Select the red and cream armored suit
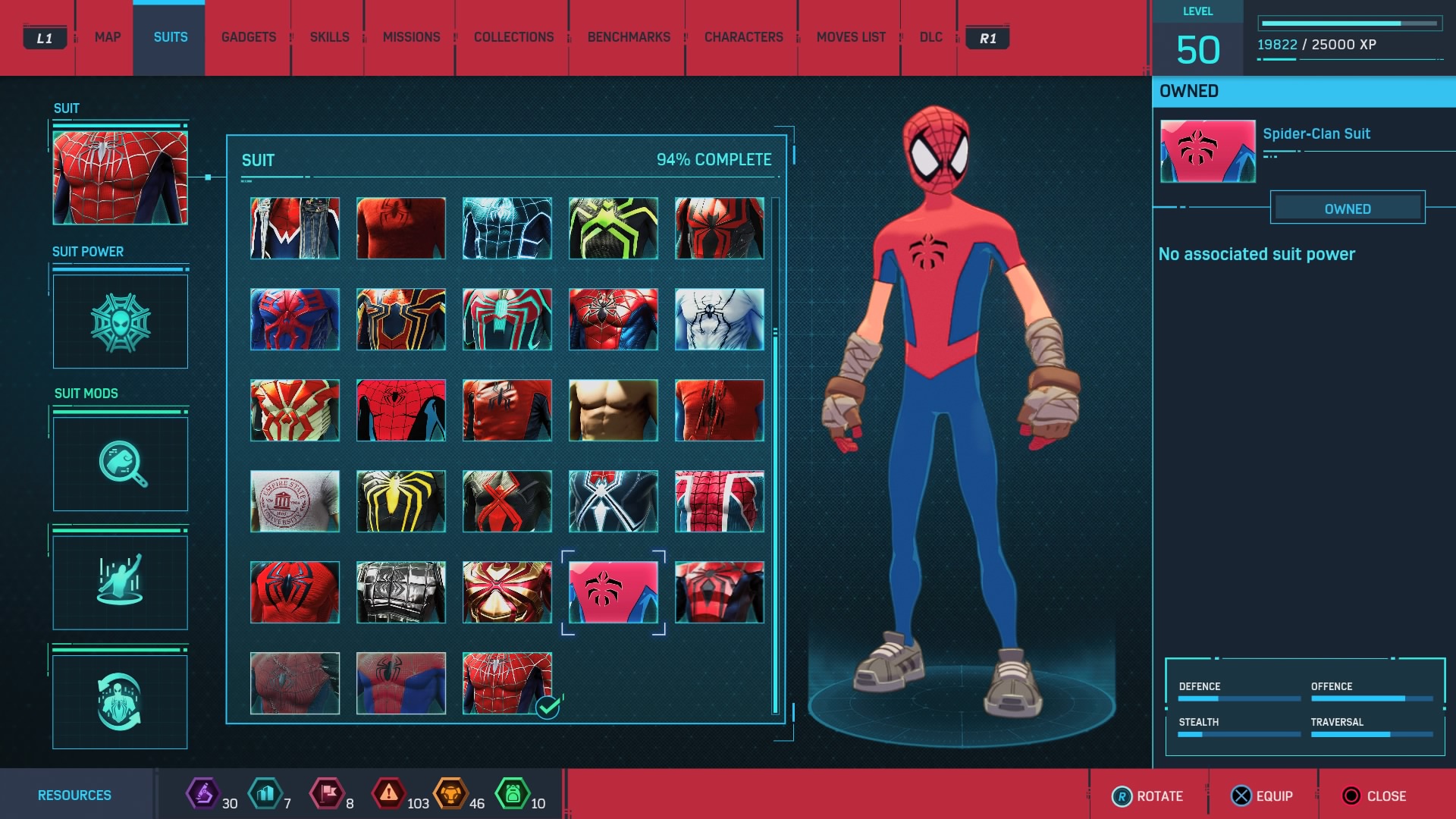 [x=295, y=410]
